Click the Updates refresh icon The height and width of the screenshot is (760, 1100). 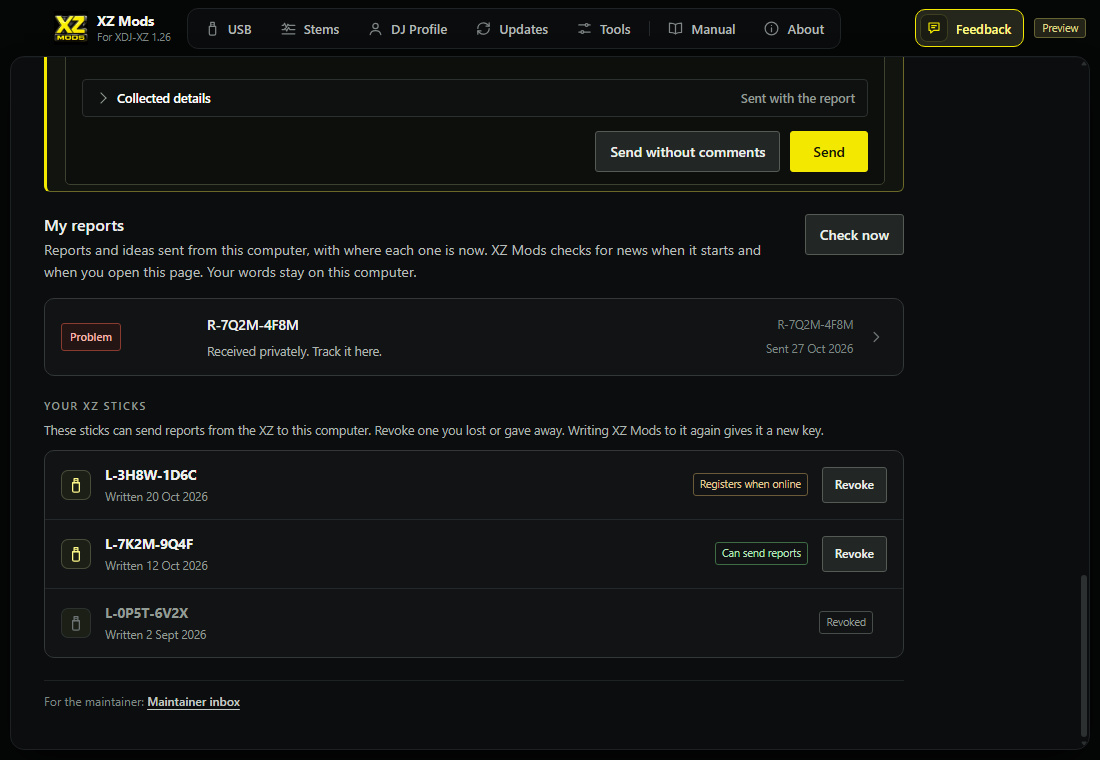click(x=483, y=29)
